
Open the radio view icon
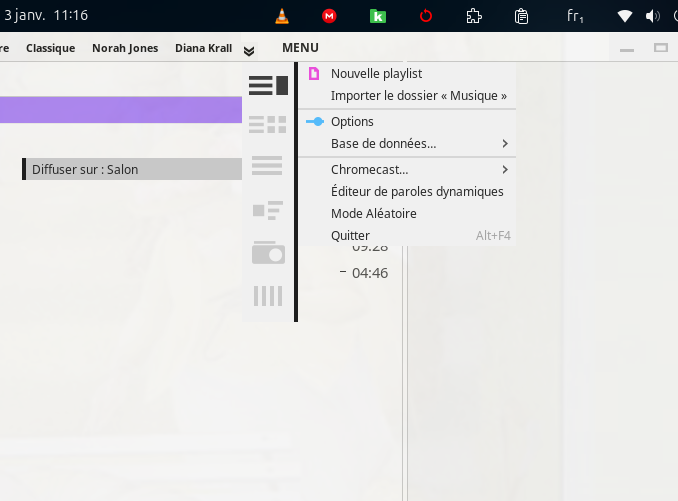click(x=268, y=253)
